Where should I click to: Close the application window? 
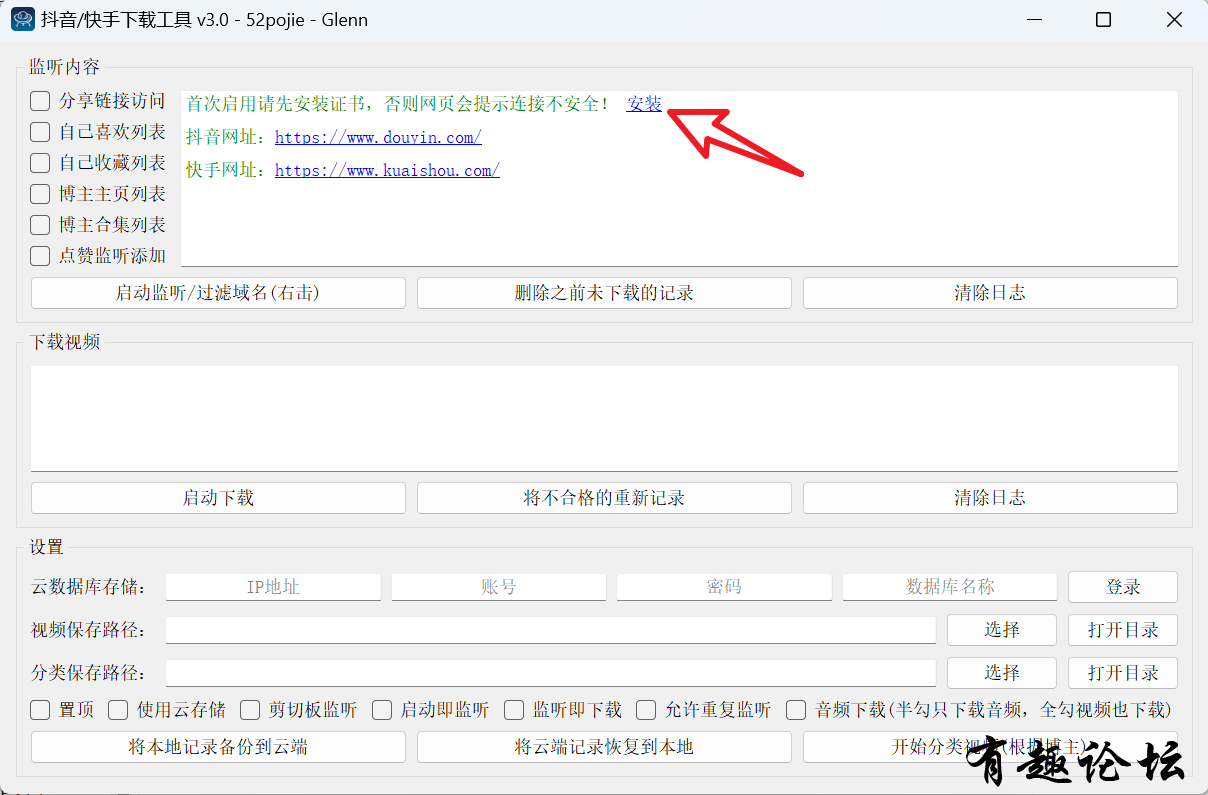[x=1175, y=20]
